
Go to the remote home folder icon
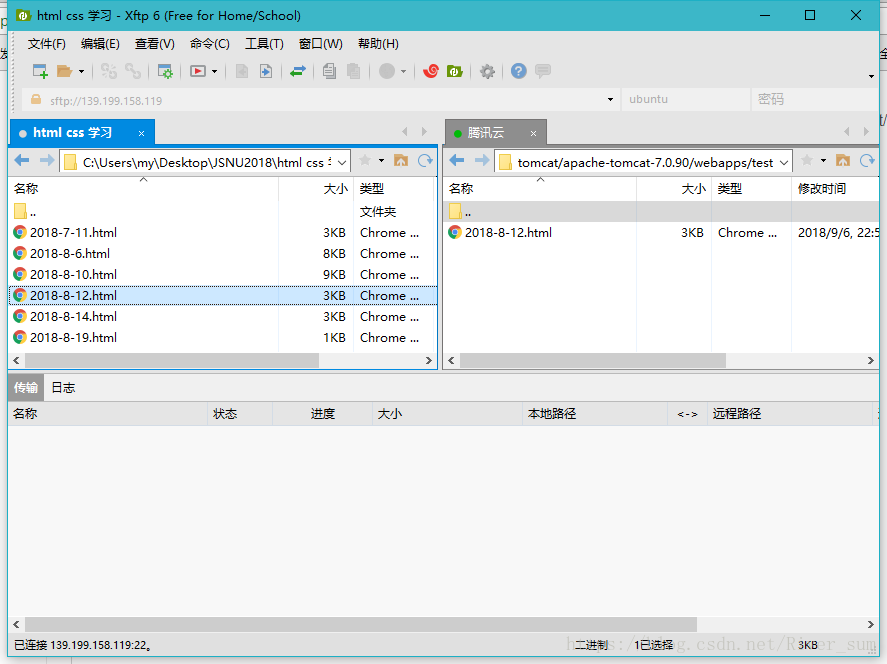pyautogui.click(x=843, y=161)
